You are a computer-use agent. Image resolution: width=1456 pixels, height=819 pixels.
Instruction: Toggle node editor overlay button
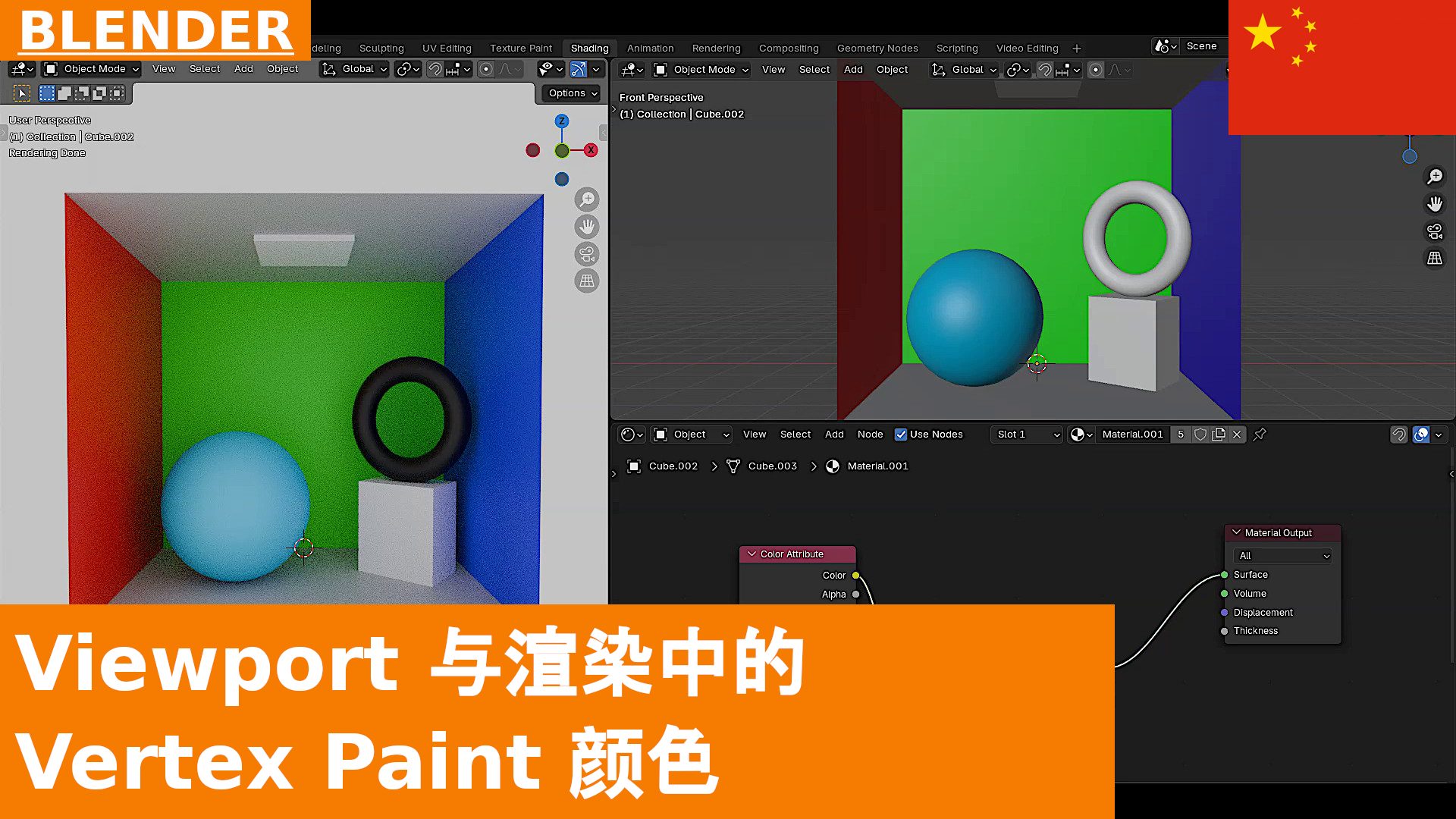(x=1421, y=435)
